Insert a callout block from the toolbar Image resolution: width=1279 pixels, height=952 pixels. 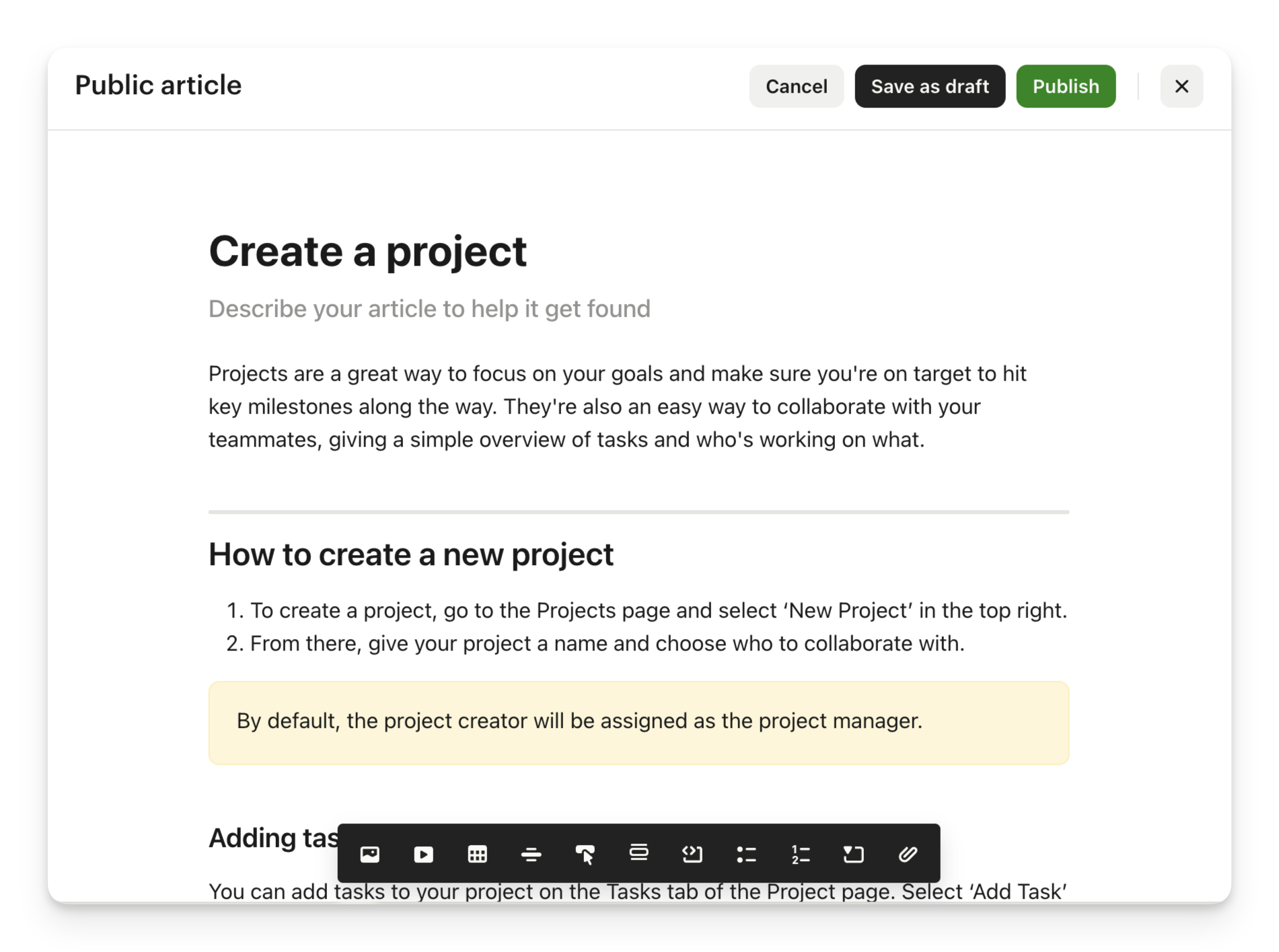(638, 853)
